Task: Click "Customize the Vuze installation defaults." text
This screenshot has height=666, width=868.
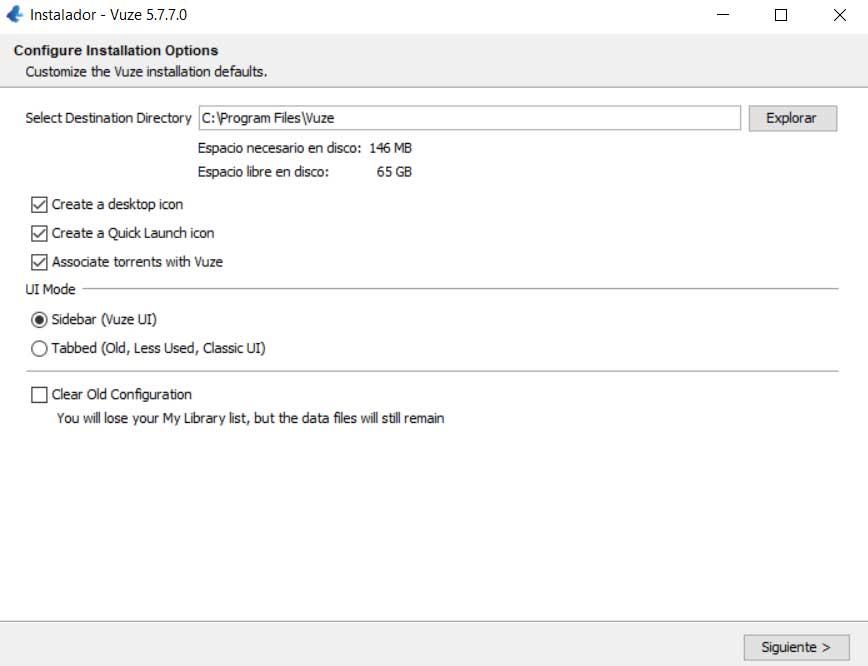Action: click(146, 72)
